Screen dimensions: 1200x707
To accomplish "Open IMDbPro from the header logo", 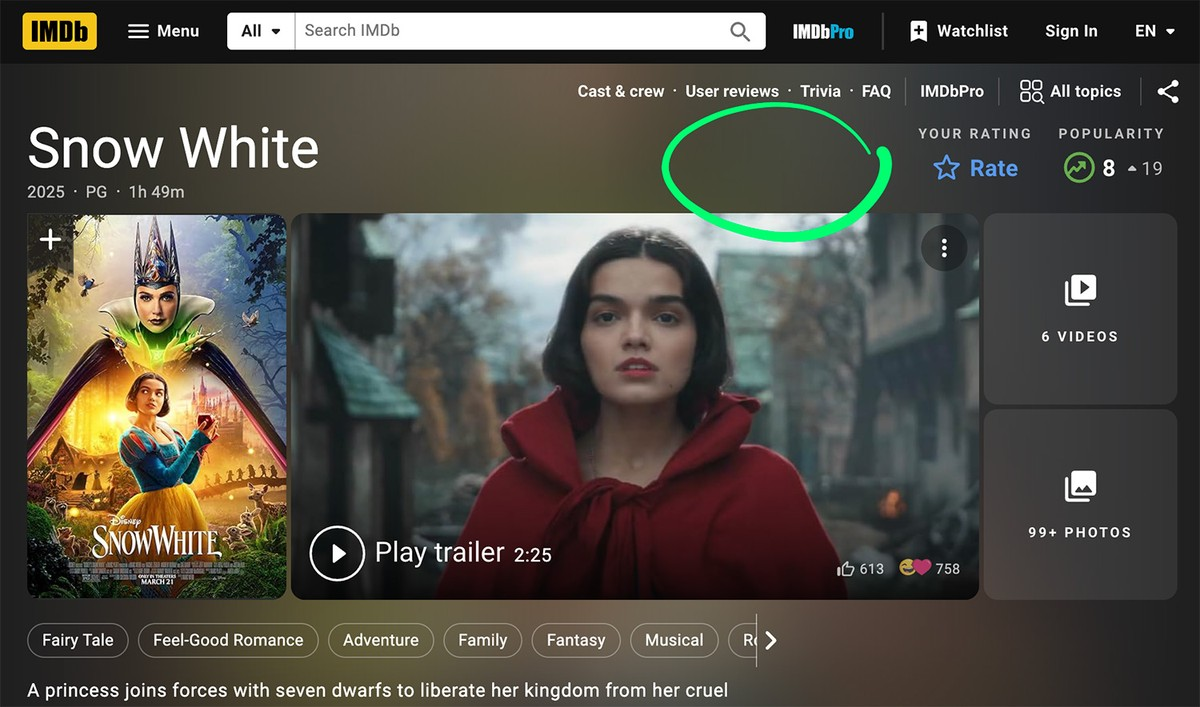I will (823, 31).
